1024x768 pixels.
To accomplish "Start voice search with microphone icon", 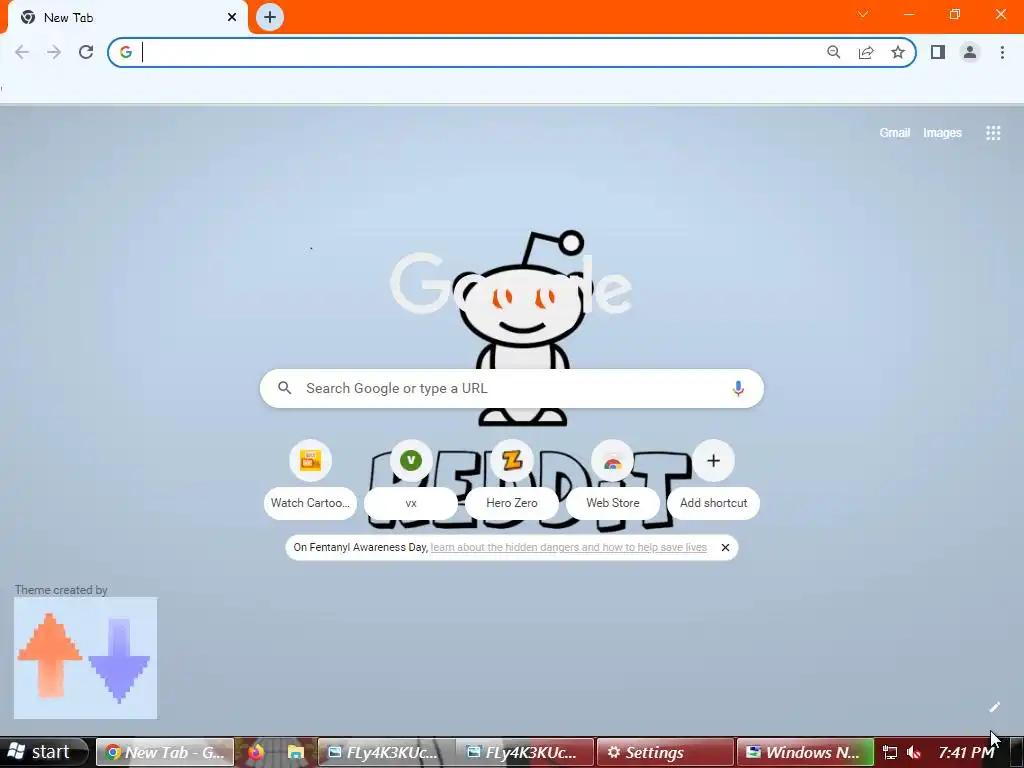I will click(738, 389).
